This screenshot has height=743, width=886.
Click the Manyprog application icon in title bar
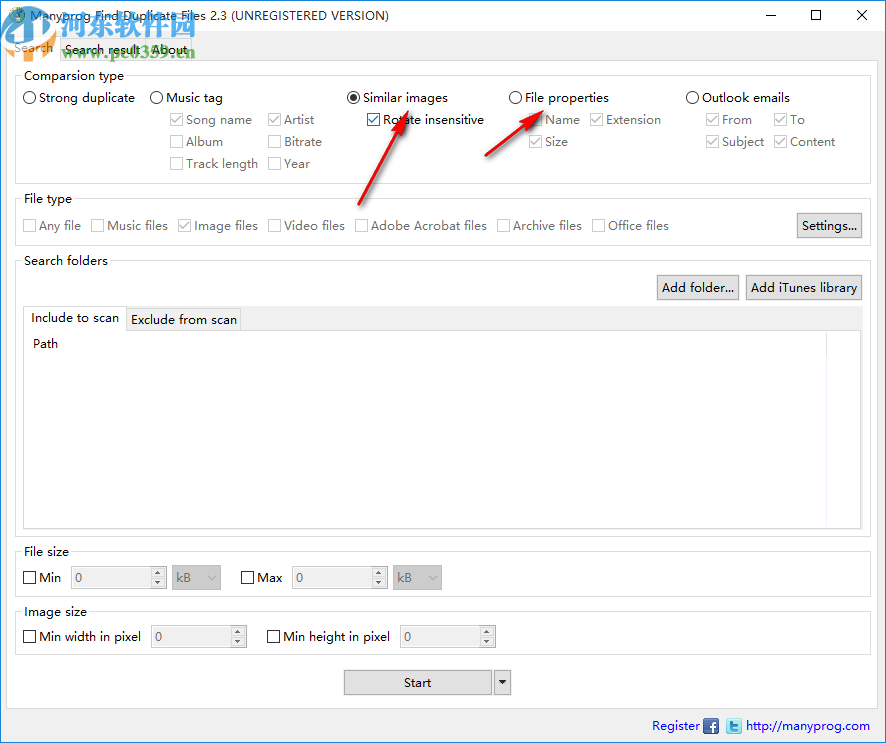[x=19, y=15]
